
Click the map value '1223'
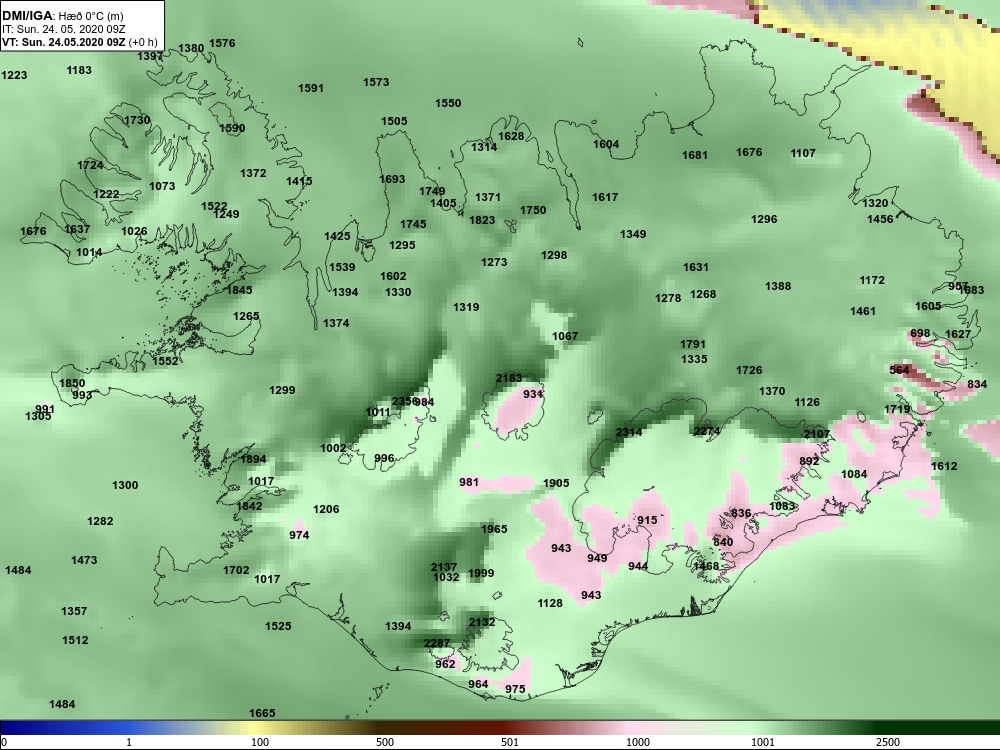tap(14, 75)
